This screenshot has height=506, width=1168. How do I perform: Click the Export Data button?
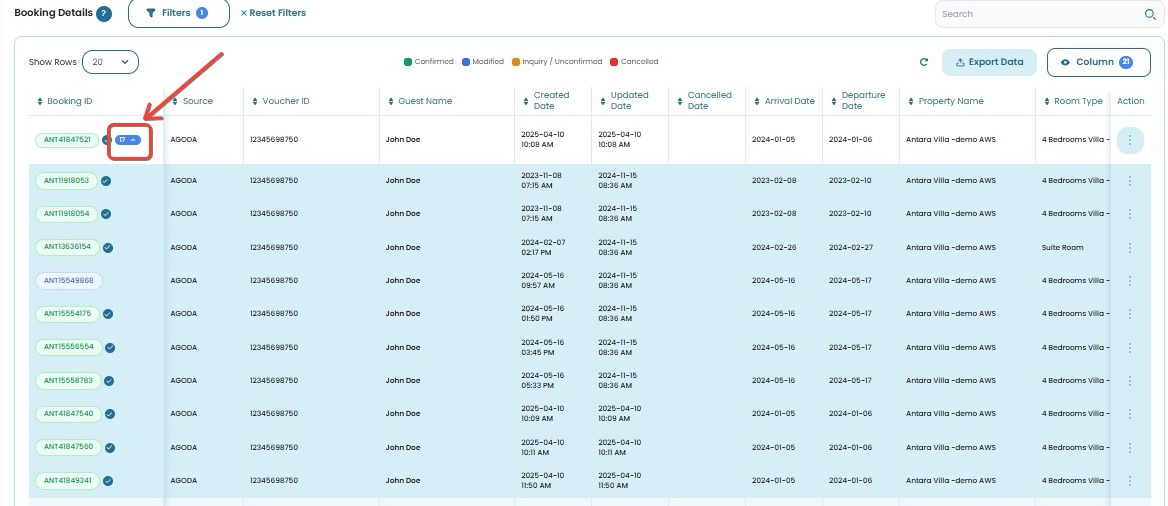pos(989,63)
